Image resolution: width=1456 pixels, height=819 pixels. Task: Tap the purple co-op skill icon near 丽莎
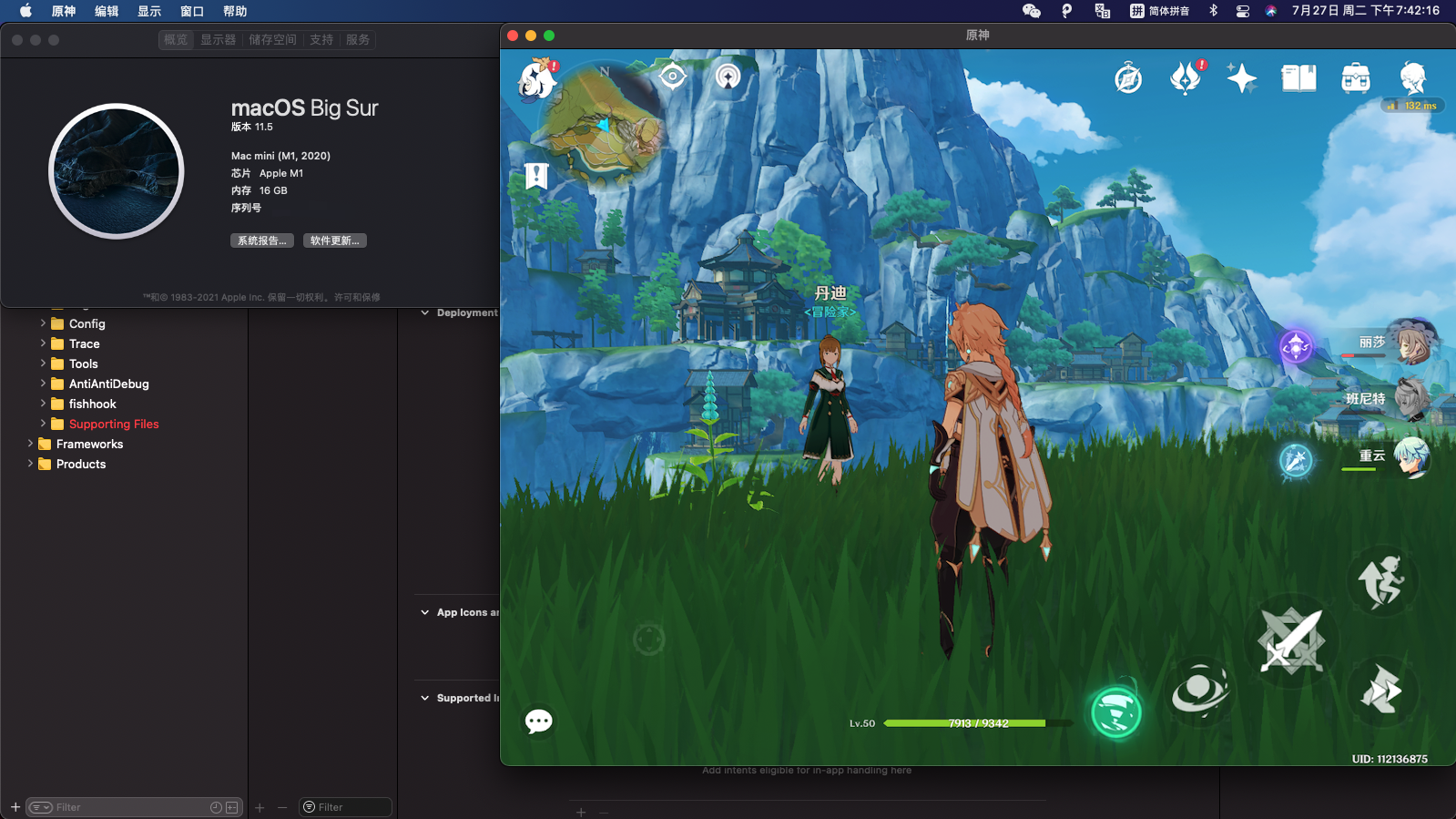click(x=1296, y=346)
